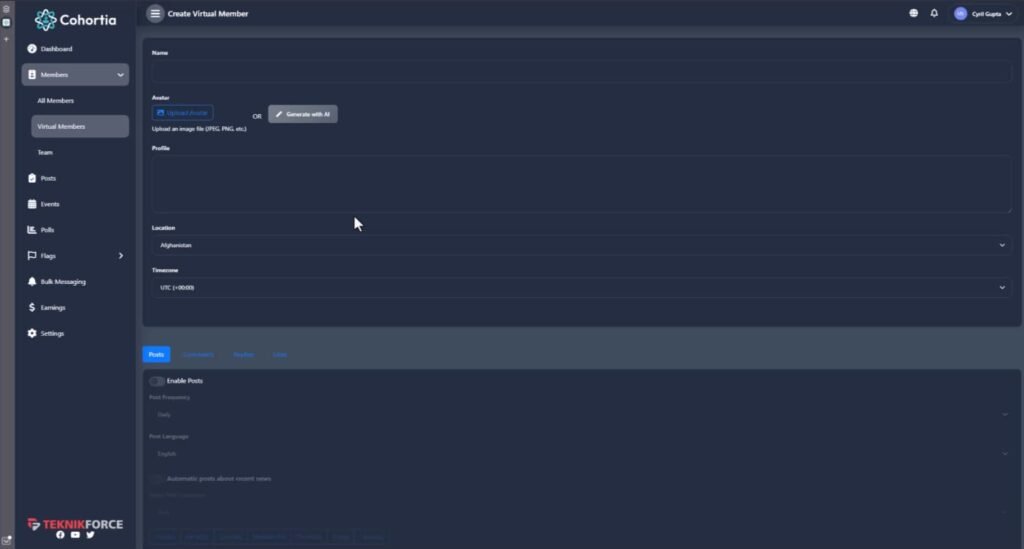Expand the Flags sidebar submenu
This screenshot has height=549, width=1024.
[120, 256]
